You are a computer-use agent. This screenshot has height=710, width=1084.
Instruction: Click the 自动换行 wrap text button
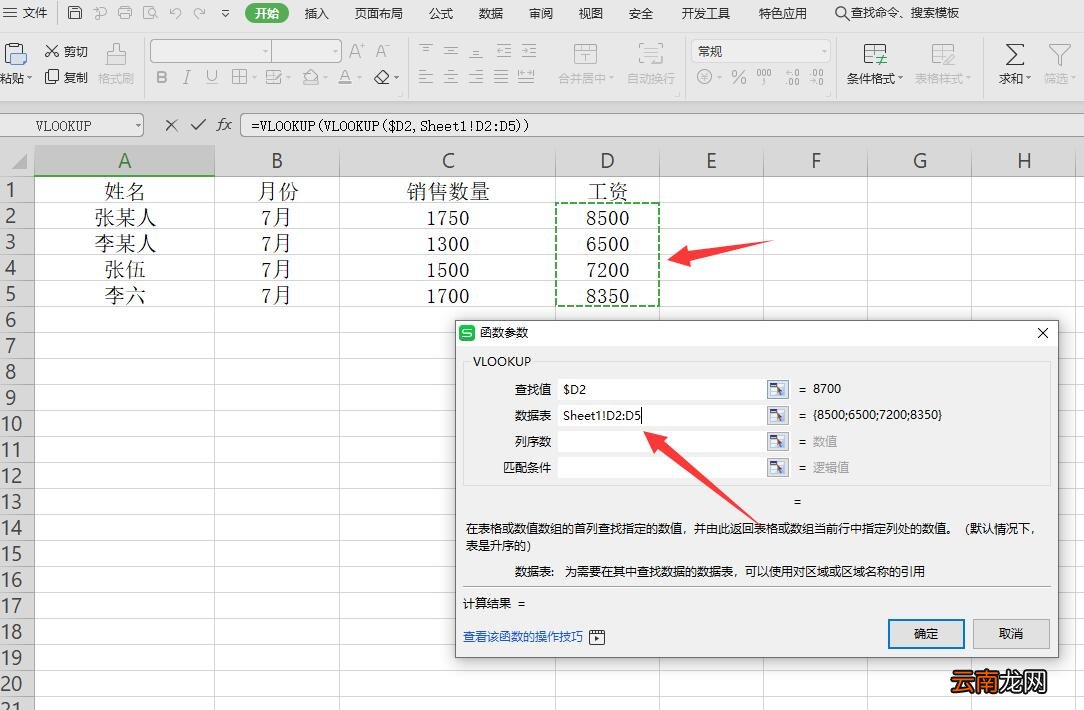coord(651,64)
